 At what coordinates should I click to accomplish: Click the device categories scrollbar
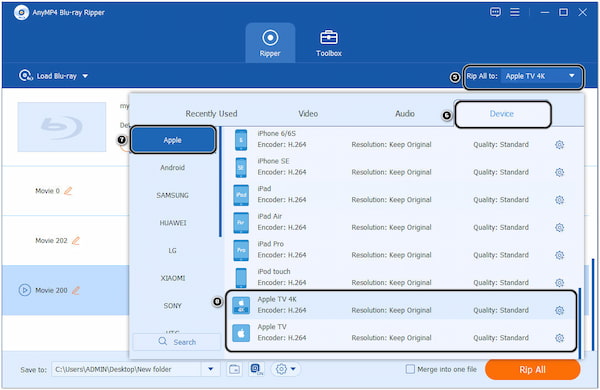(x=220, y=182)
